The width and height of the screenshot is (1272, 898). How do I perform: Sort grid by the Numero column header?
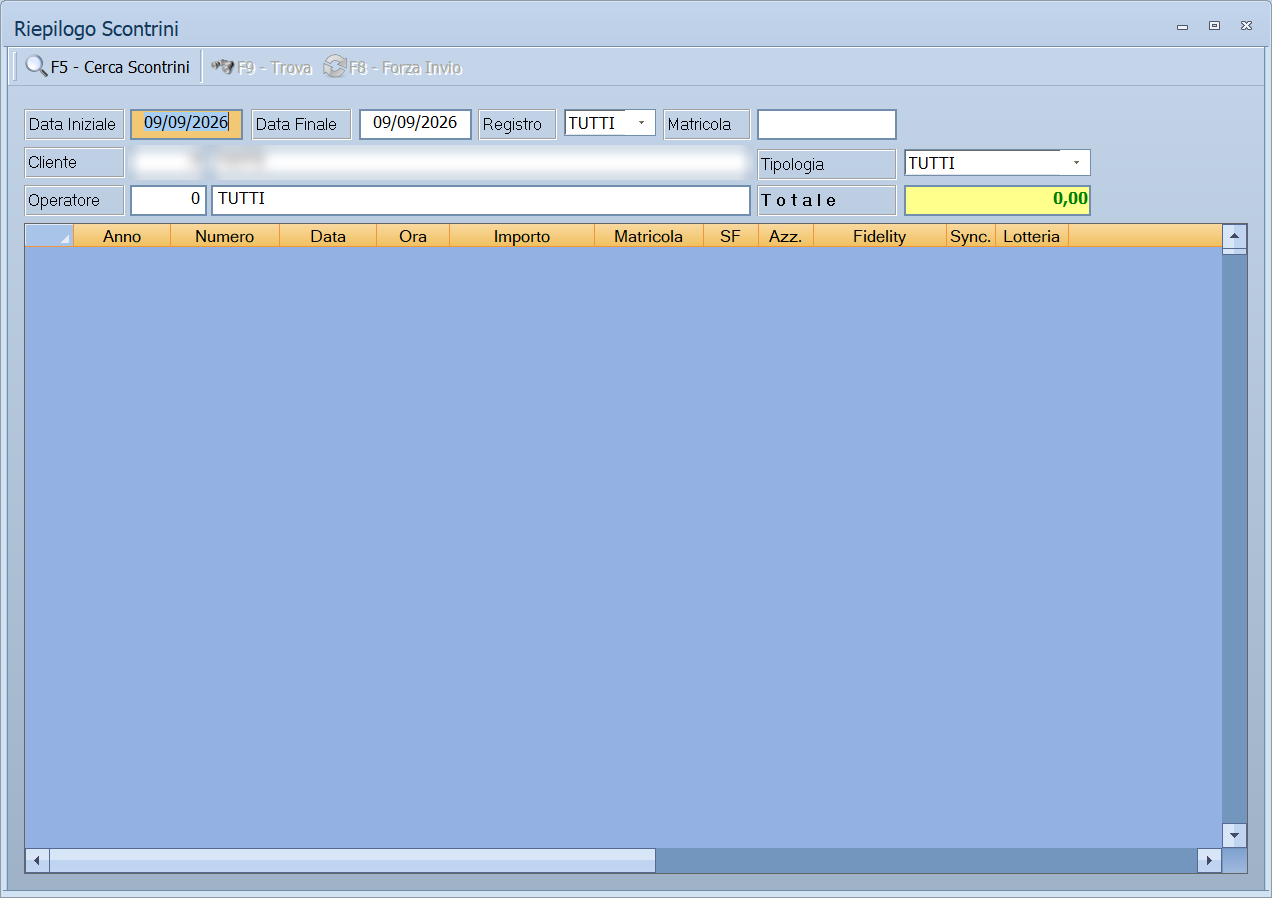point(225,236)
